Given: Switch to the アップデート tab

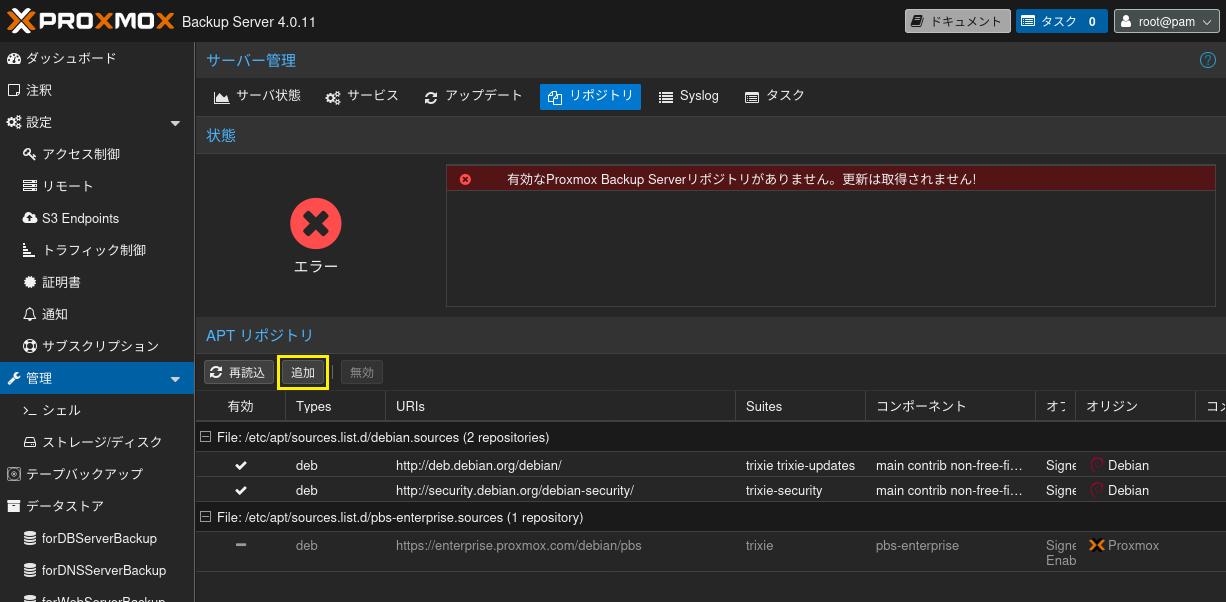Looking at the screenshot, I should click(473, 96).
